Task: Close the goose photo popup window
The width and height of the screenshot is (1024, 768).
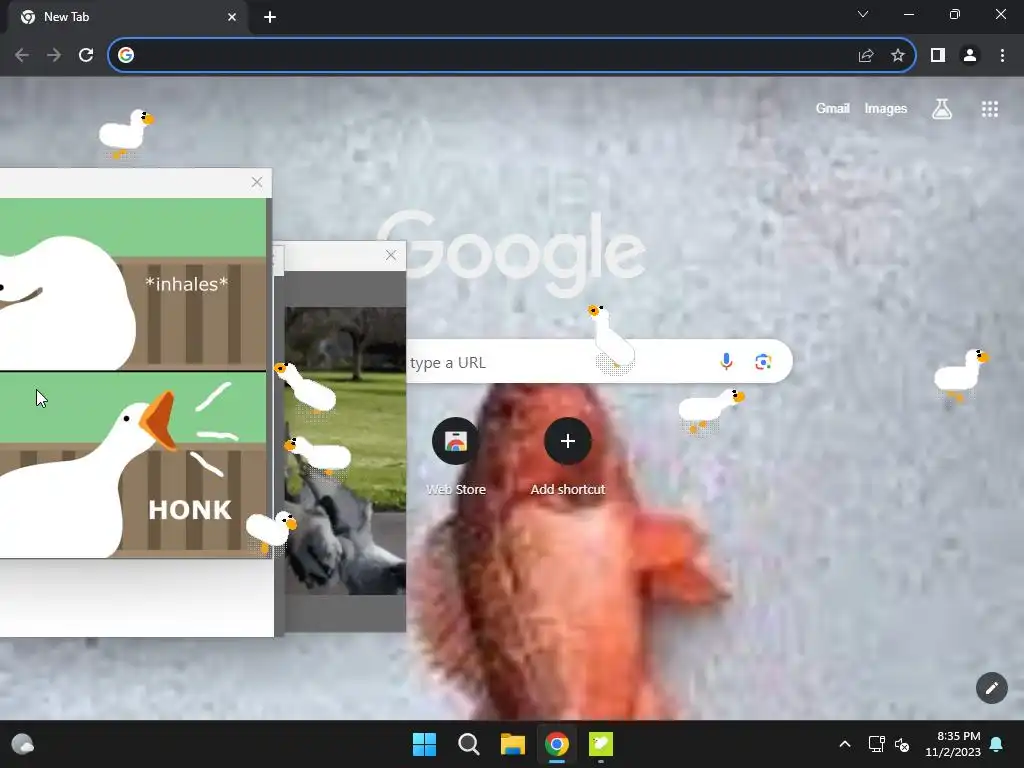Action: click(391, 255)
